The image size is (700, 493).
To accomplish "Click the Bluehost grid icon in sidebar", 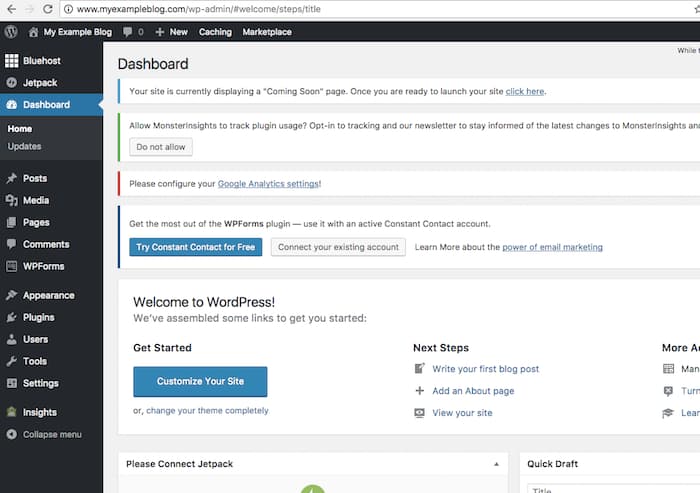I will pyautogui.click(x=12, y=61).
